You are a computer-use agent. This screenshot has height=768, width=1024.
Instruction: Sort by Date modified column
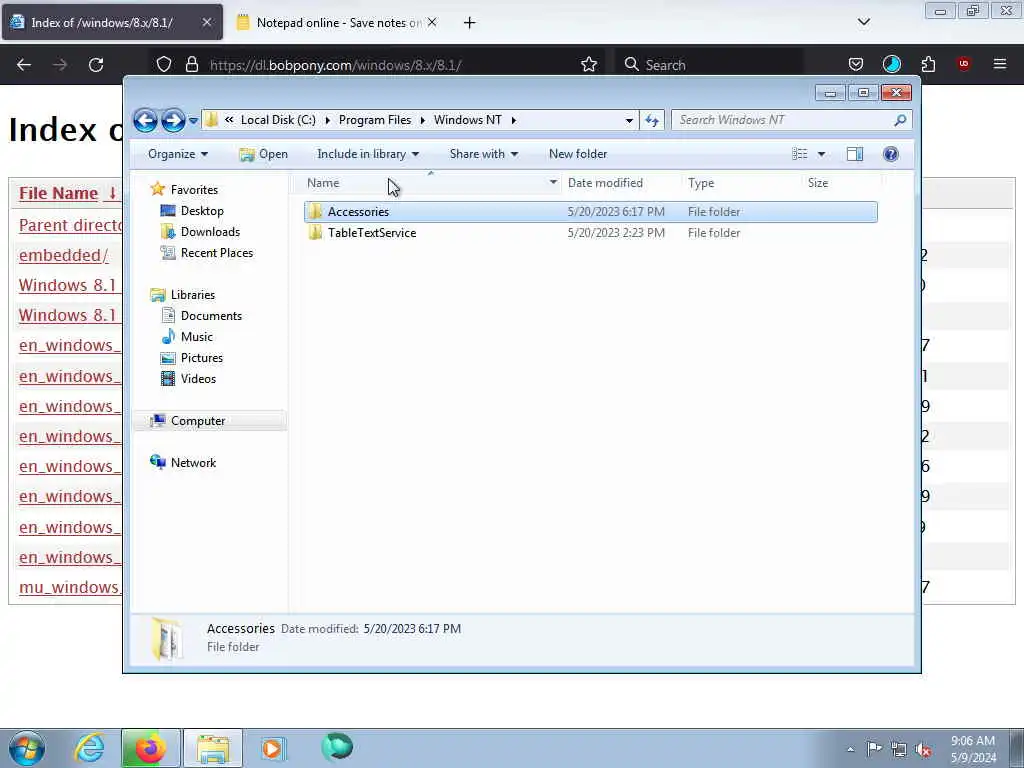(620, 184)
